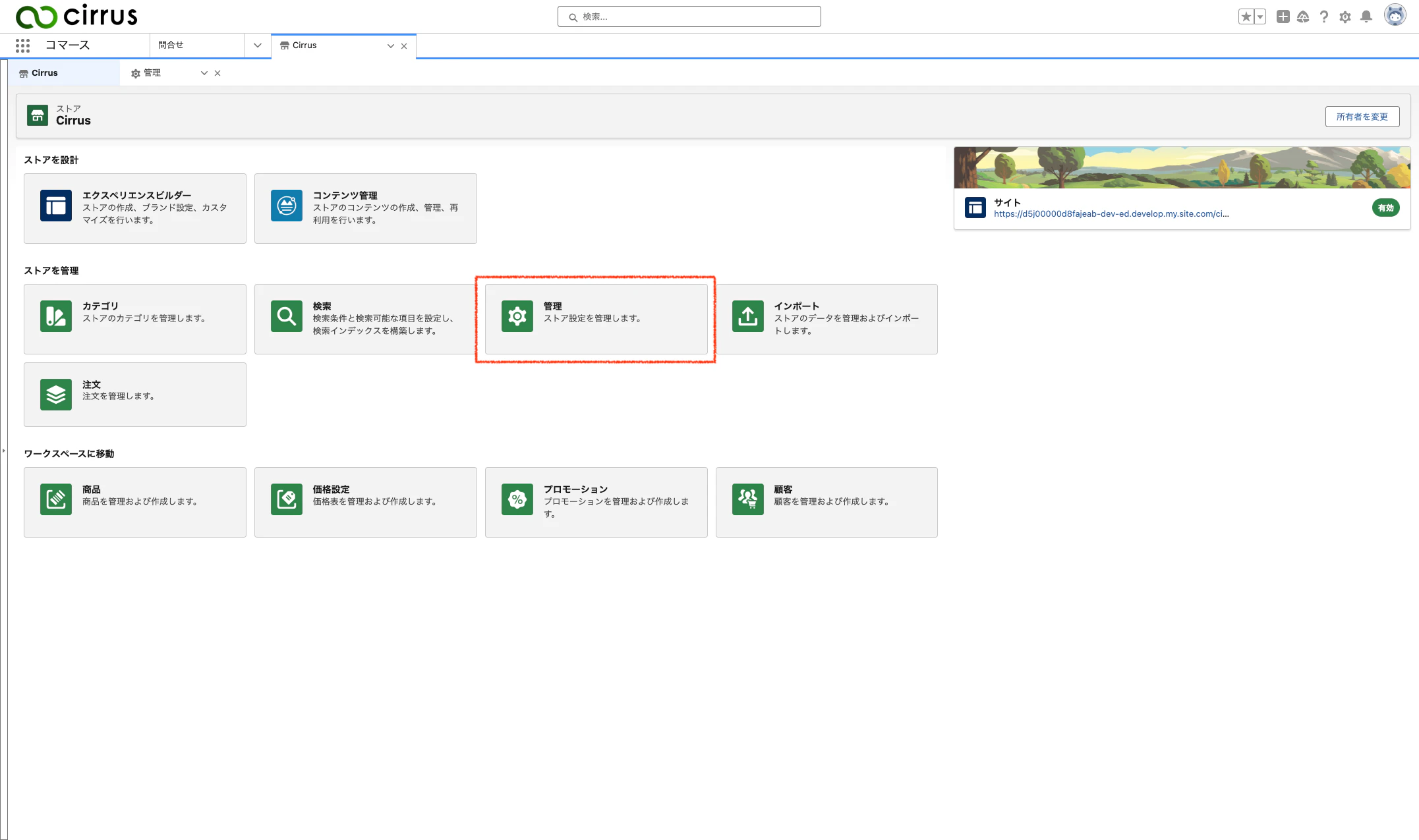Click the プロモーション percent icon
Image resolution: width=1419 pixels, height=840 pixels.
tap(517, 499)
